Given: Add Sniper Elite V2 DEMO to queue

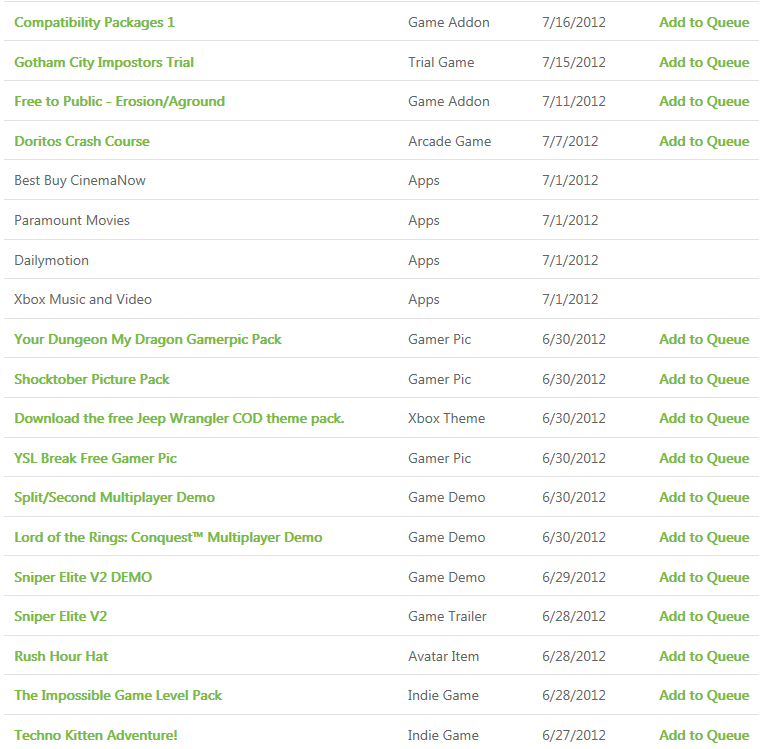Looking at the screenshot, I should (x=704, y=577).
